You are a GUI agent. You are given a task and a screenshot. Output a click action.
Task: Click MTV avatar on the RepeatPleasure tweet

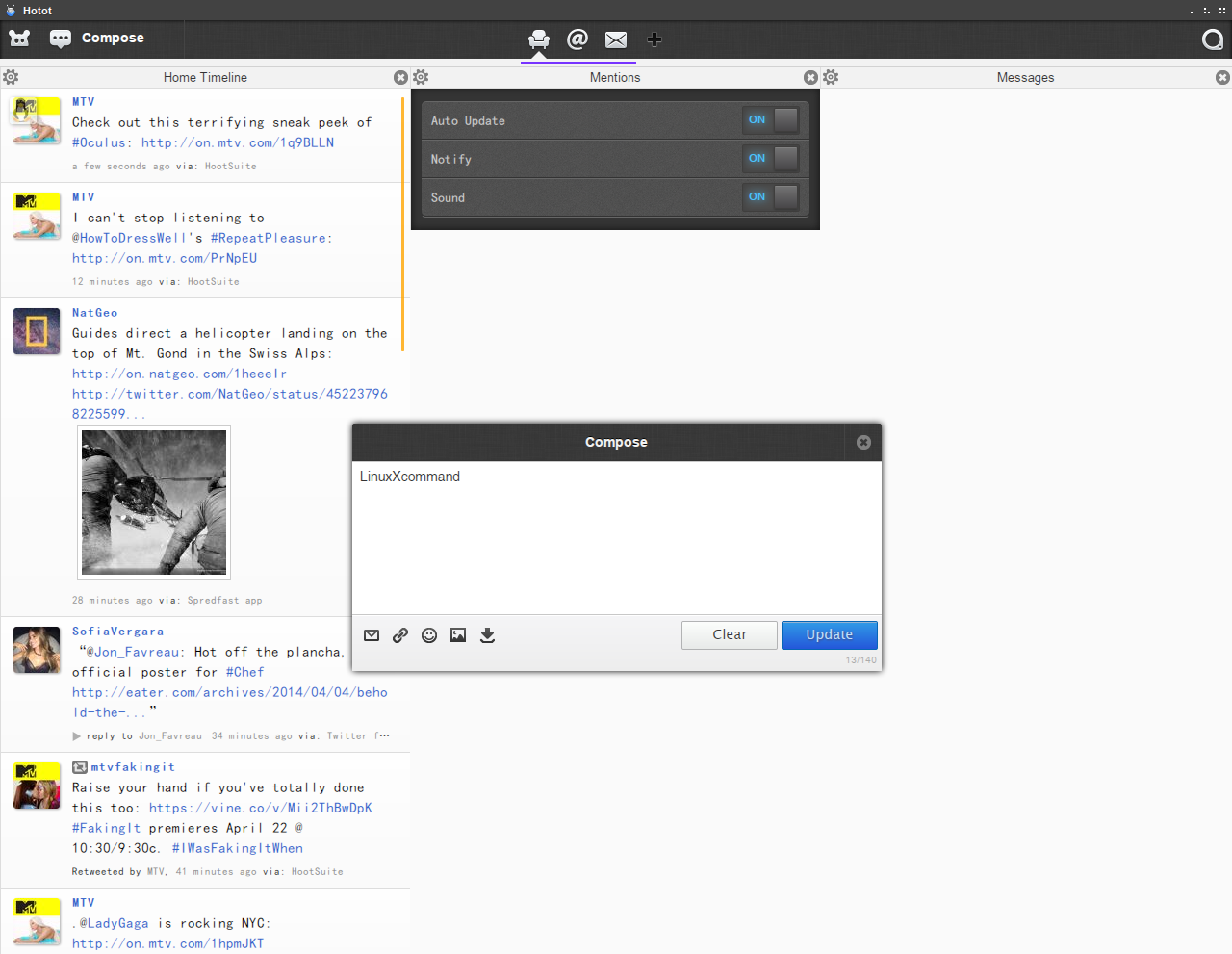(x=37, y=216)
